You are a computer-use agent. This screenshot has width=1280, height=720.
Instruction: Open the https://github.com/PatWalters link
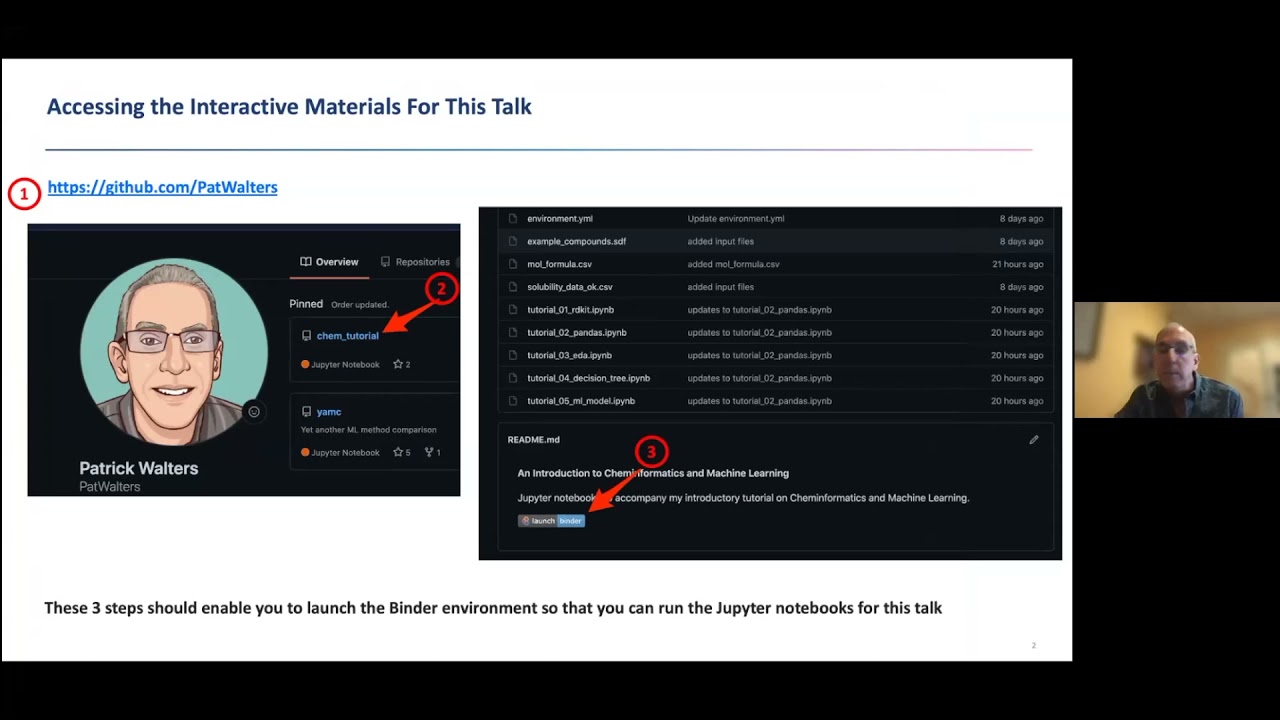click(162, 187)
